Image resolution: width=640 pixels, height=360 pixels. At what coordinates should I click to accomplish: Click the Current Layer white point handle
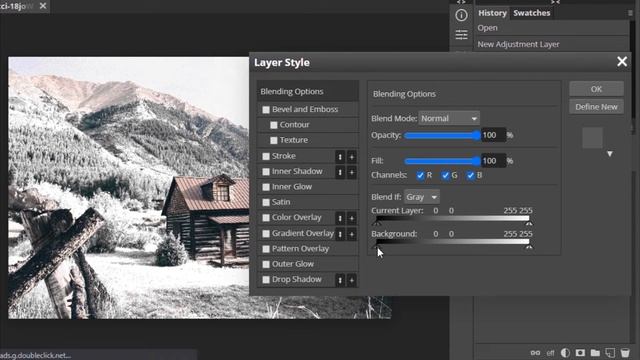(529, 224)
